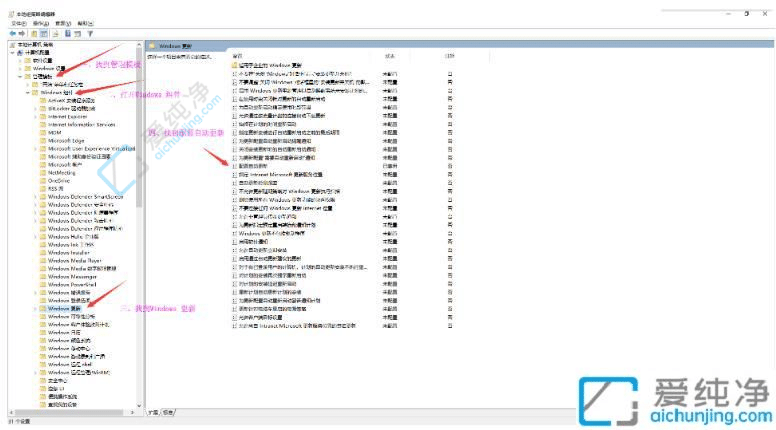Maximize the Group Policy Editor window
This screenshot has height=430, width=776.
(746, 14)
